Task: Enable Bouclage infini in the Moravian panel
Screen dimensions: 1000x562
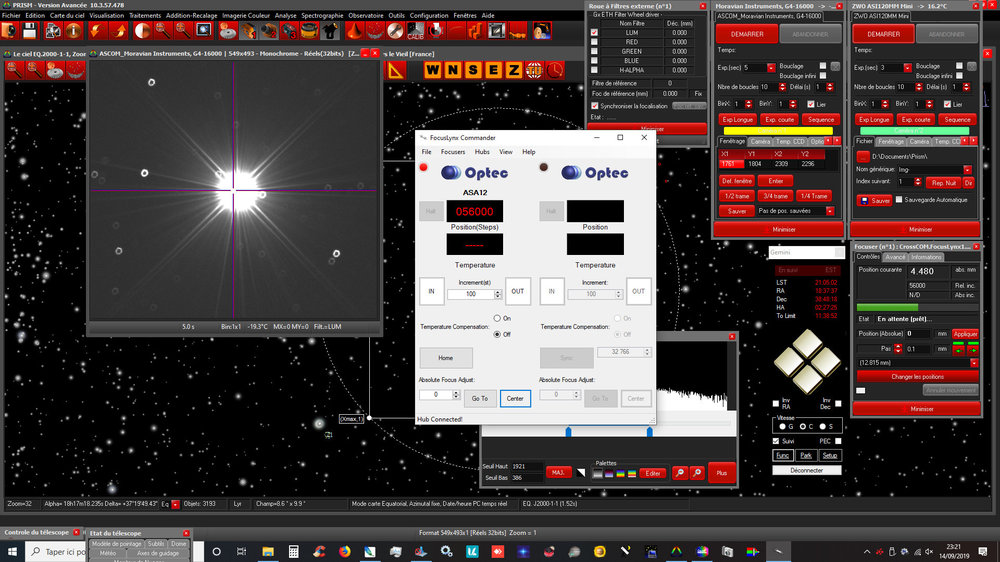Action: tap(823, 76)
